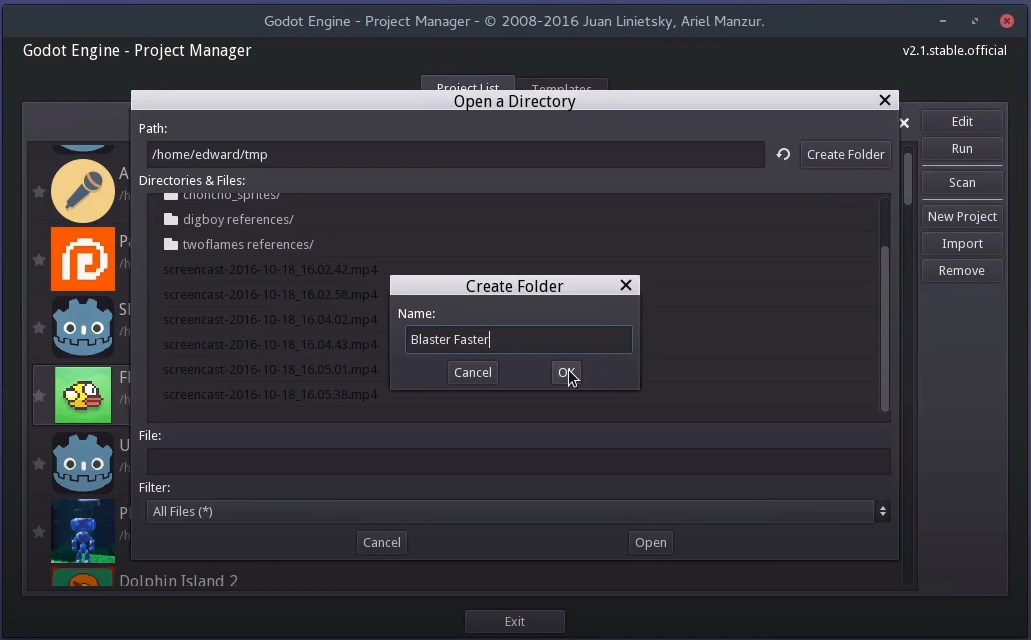Select screencast-2016-10-18_16.05.01.mp4
1031x640 pixels.
coord(270,370)
